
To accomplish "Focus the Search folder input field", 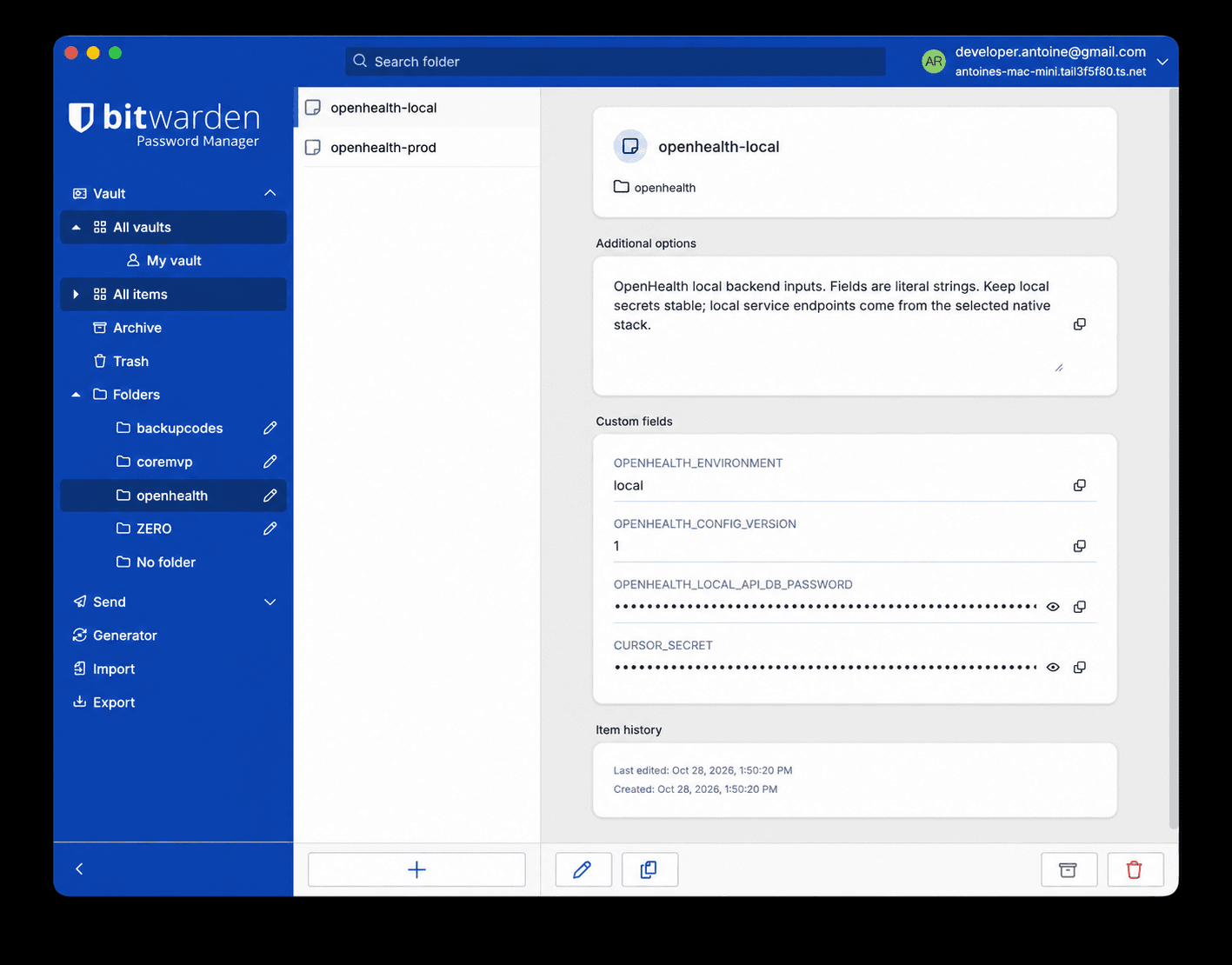I will [x=616, y=62].
